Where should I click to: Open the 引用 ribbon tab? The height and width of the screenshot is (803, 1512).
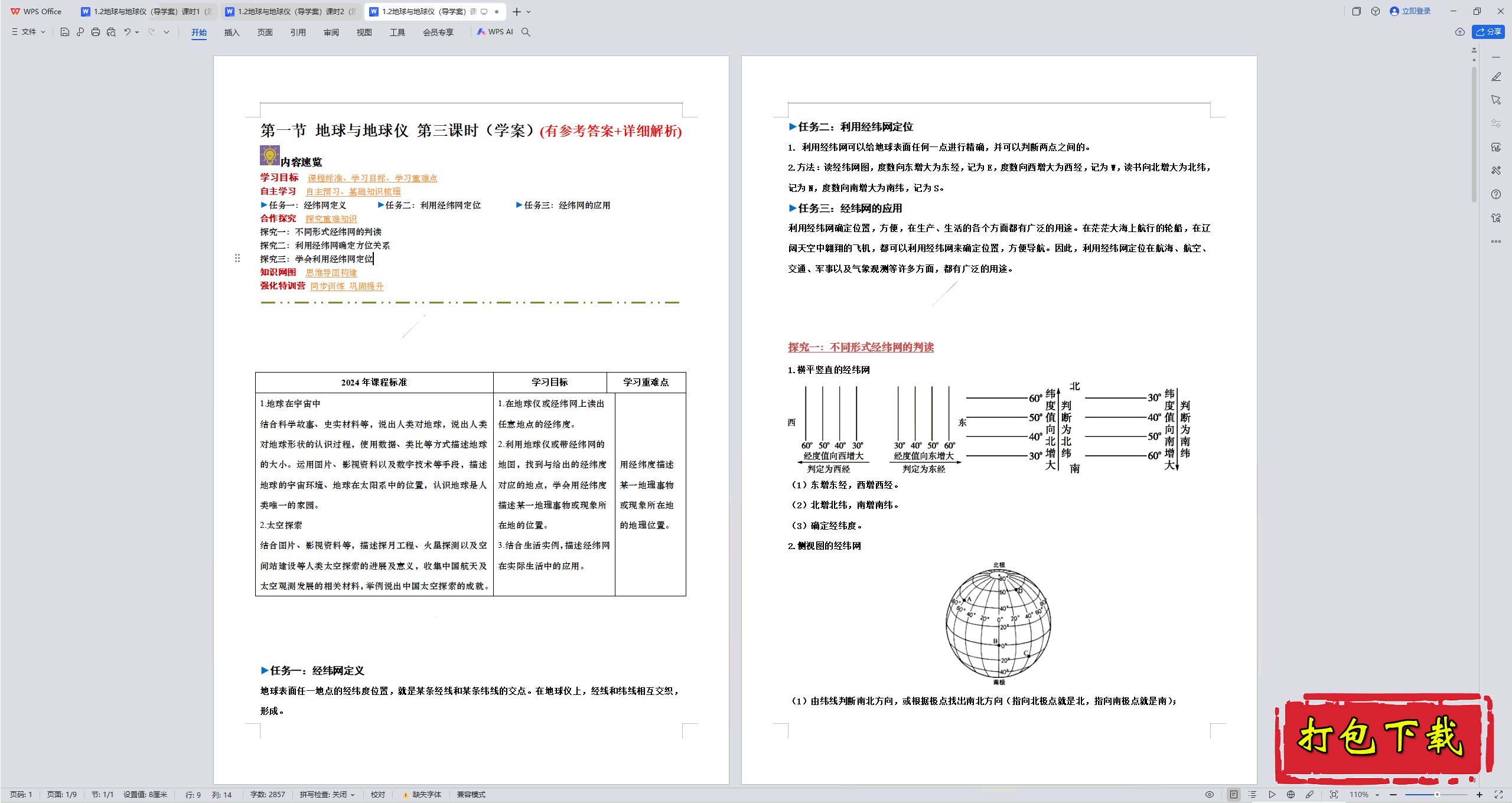pos(298,32)
